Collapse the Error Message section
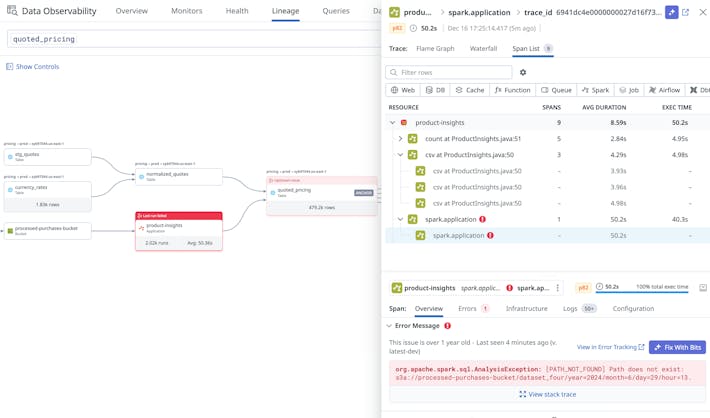 (x=389, y=326)
